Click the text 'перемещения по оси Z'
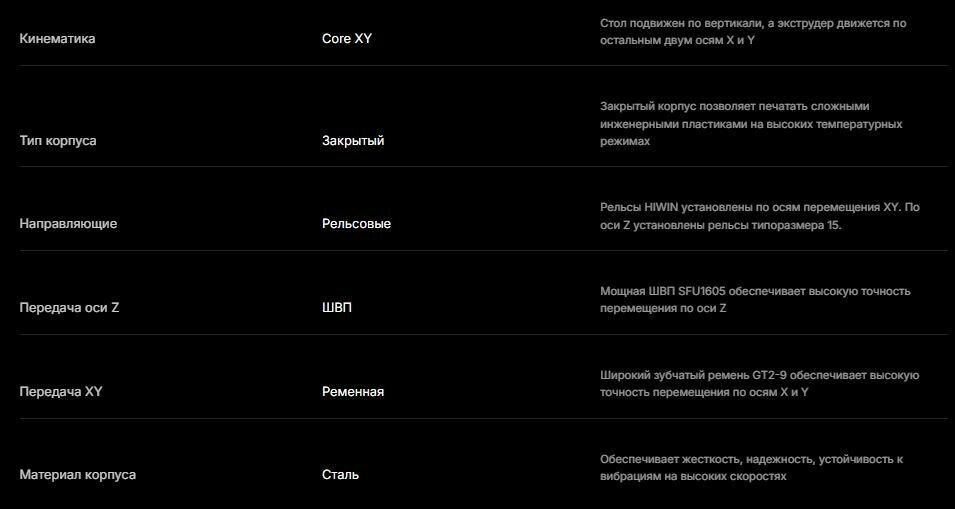955x509 pixels. pyautogui.click(x=663, y=308)
